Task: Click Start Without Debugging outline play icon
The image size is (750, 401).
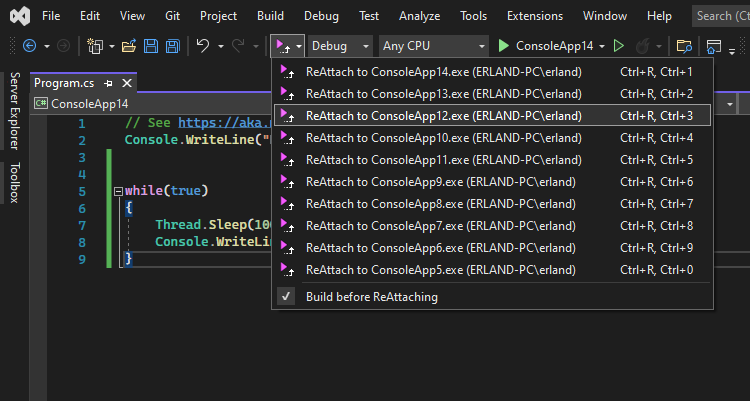Action: pos(619,46)
